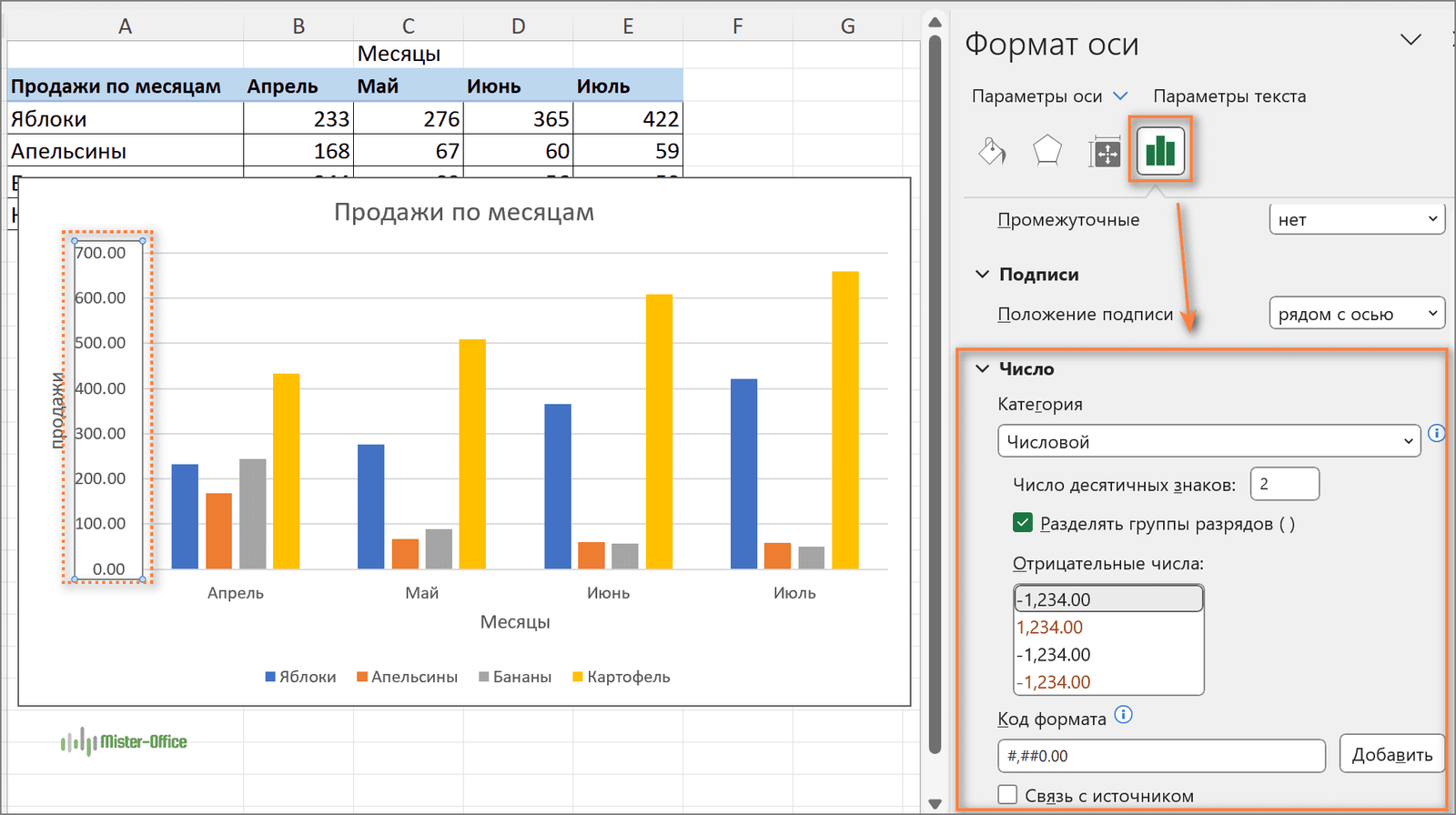
Task: Open the Положение подписи dropdown
Action: click(1356, 314)
